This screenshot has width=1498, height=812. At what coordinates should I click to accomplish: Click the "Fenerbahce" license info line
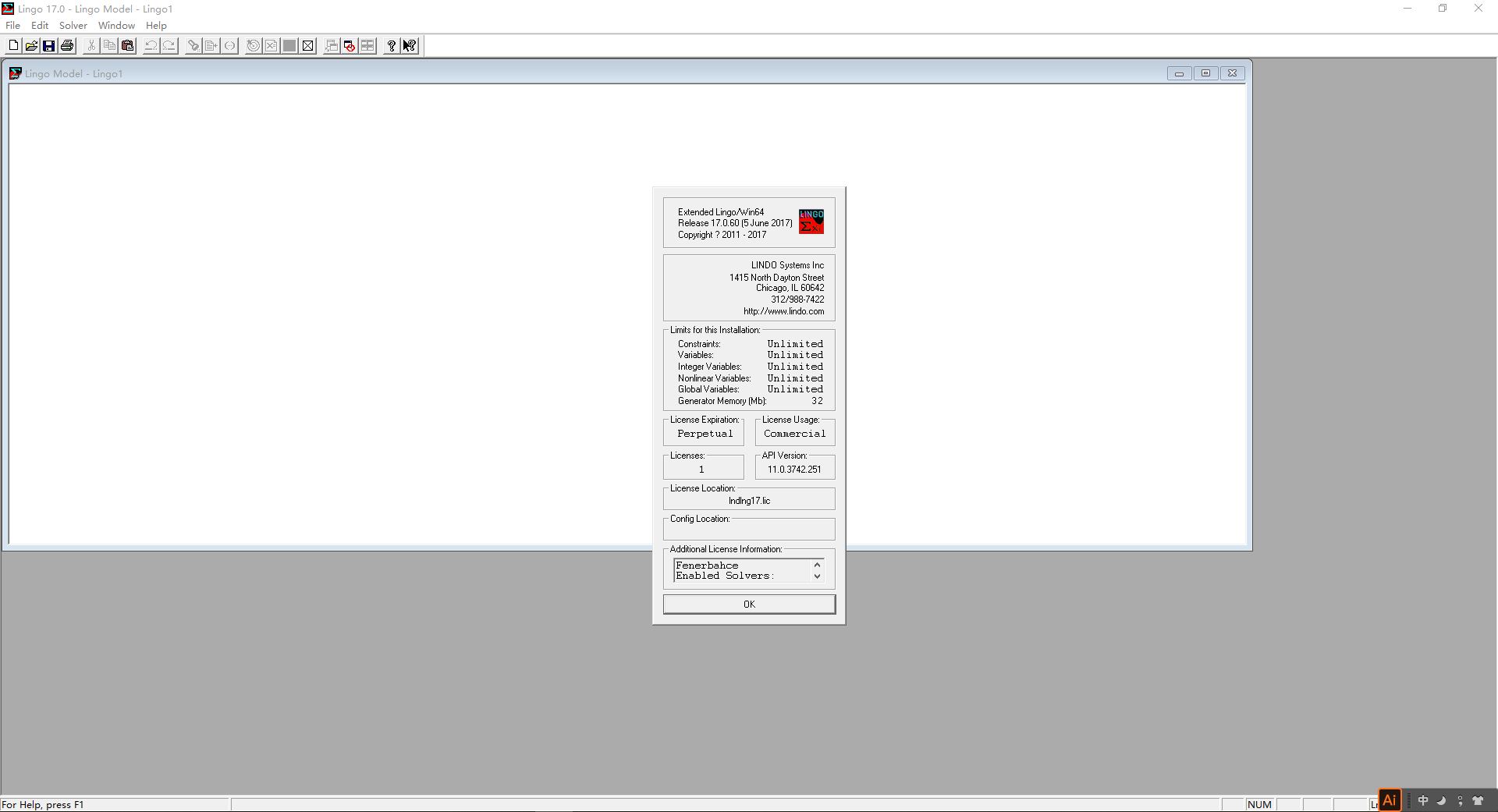point(707,566)
